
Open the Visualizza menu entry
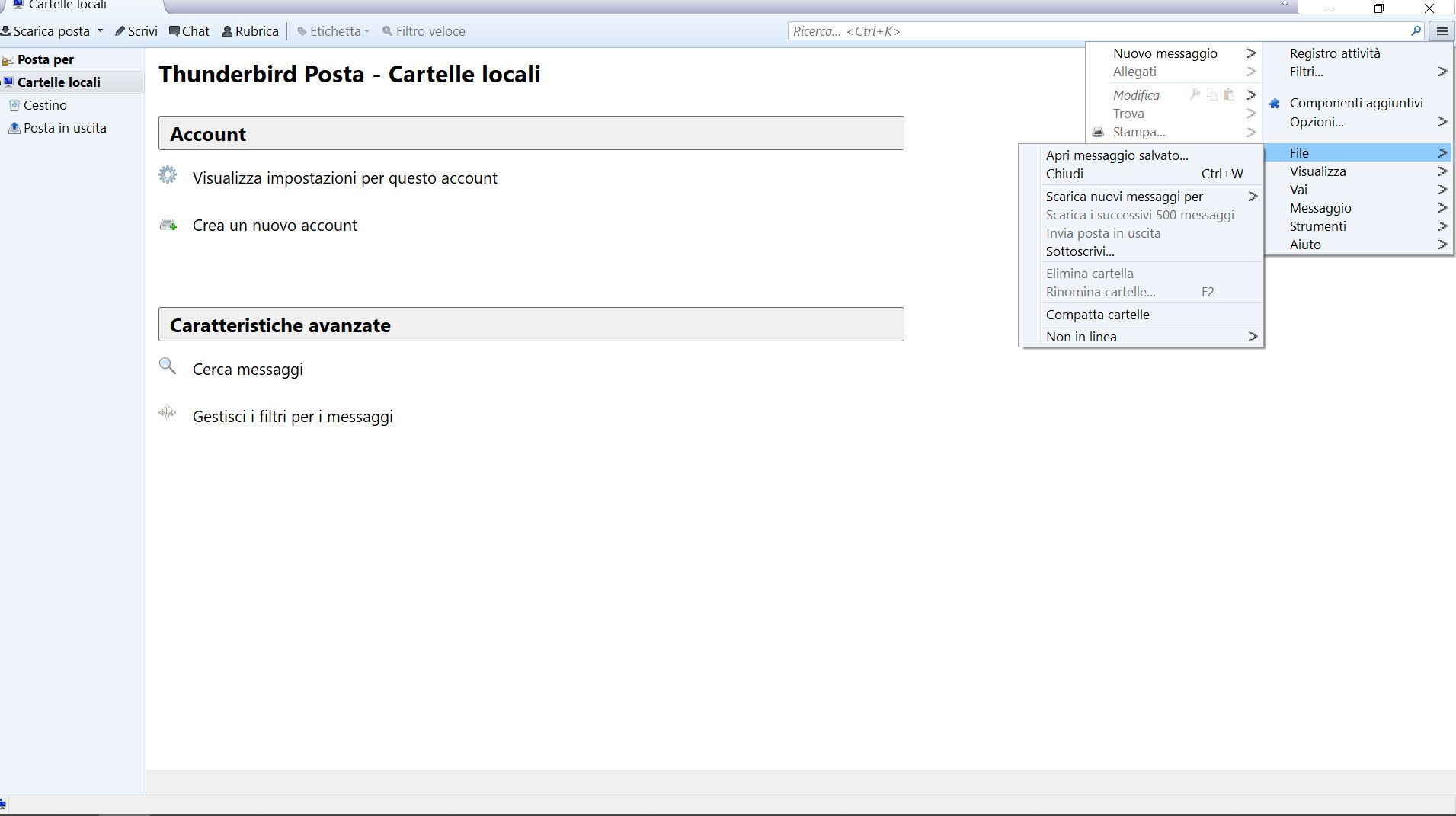tap(1358, 171)
